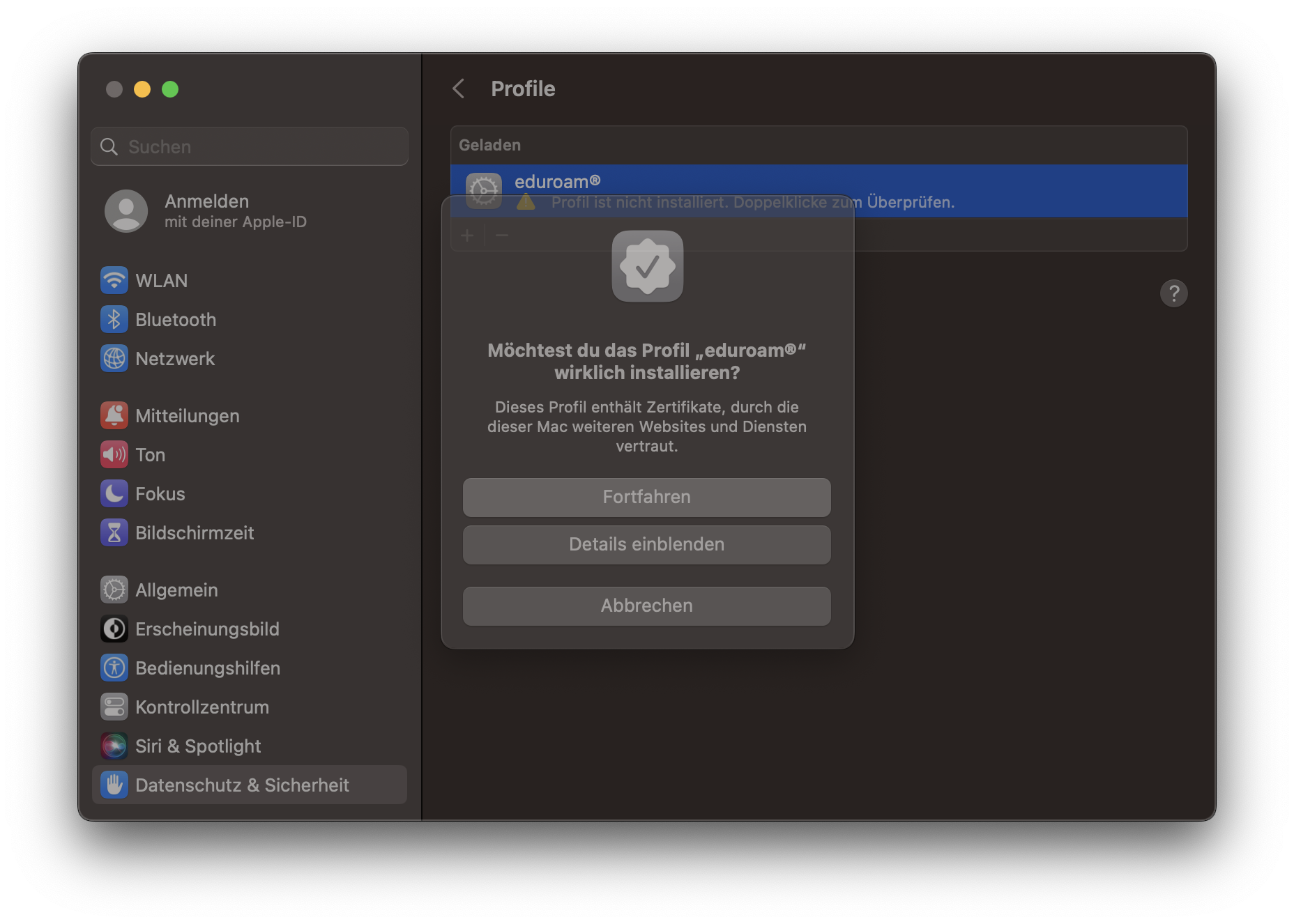Click the WLAN wifi icon in sidebar
Viewport: 1294px width, 924px height.
pyautogui.click(x=114, y=281)
